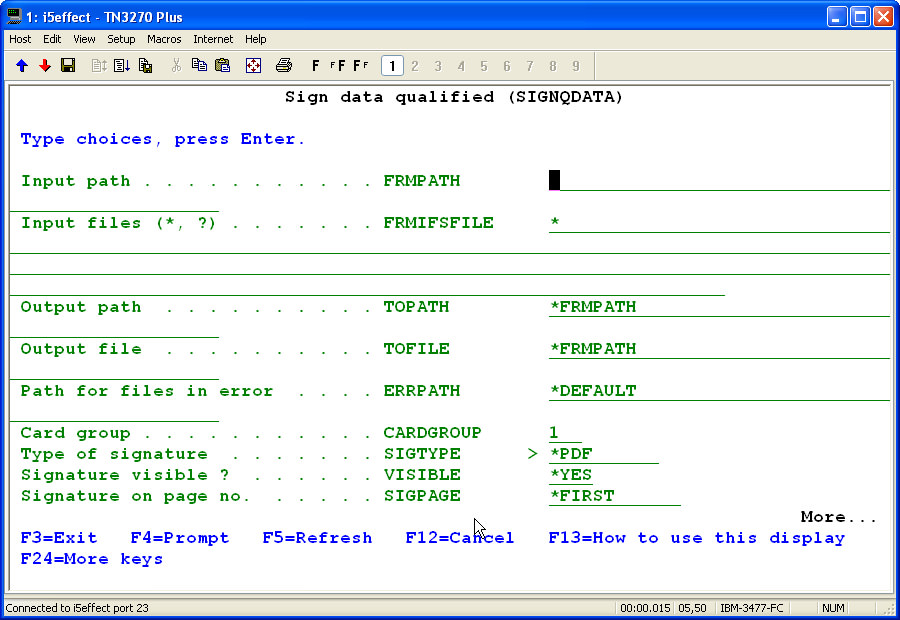
Task: Click the four-arrow select-all icon
Action: pos(253,66)
